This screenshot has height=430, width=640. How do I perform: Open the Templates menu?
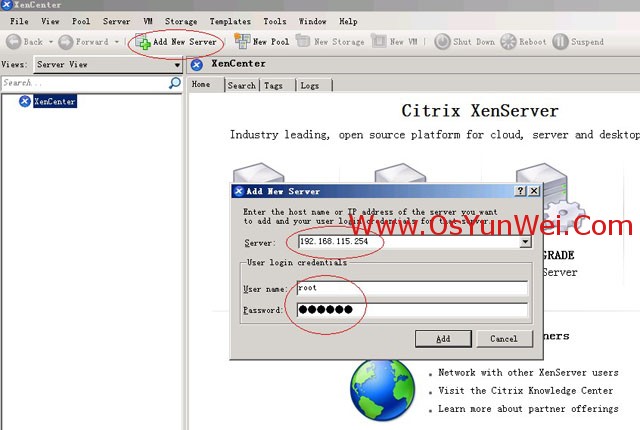(230, 21)
